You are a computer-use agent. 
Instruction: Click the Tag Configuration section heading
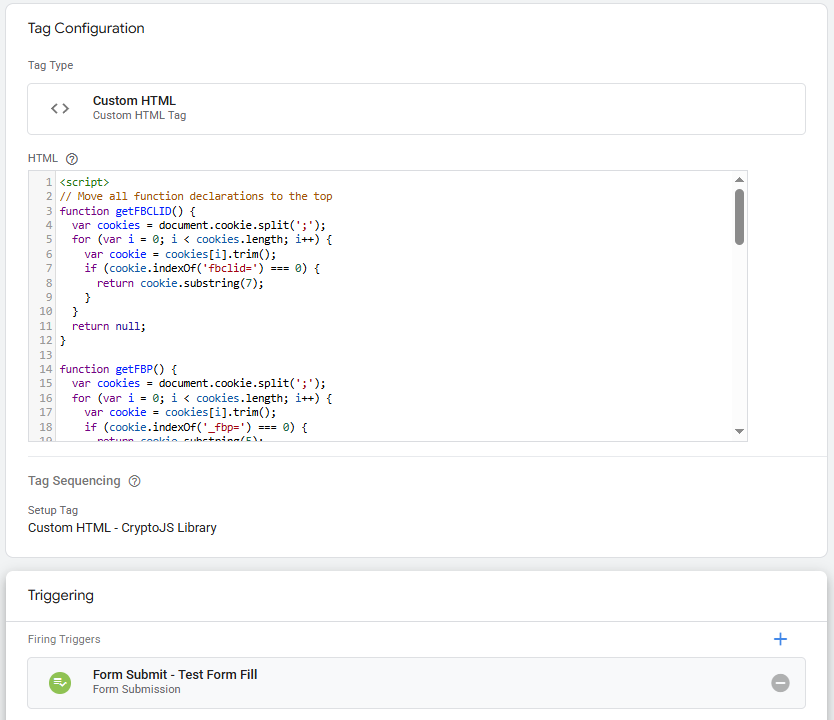click(86, 30)
